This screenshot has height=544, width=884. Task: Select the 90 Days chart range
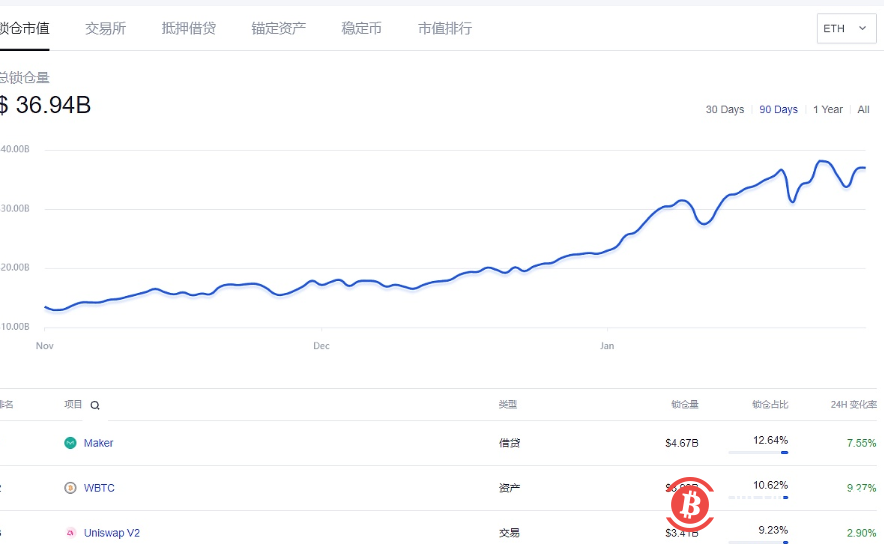click(778, 109)
